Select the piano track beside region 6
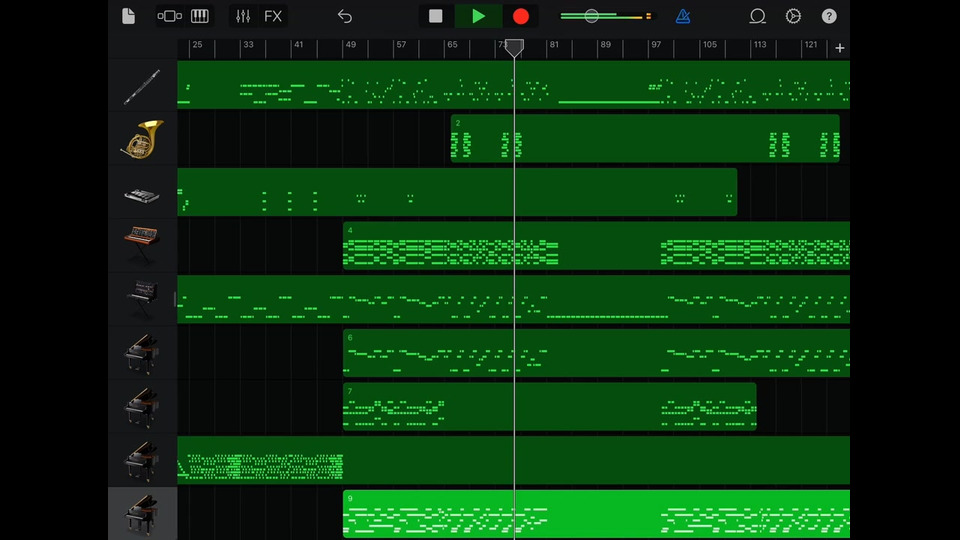Viewport: 960px width, 540px height. (143, 353)
